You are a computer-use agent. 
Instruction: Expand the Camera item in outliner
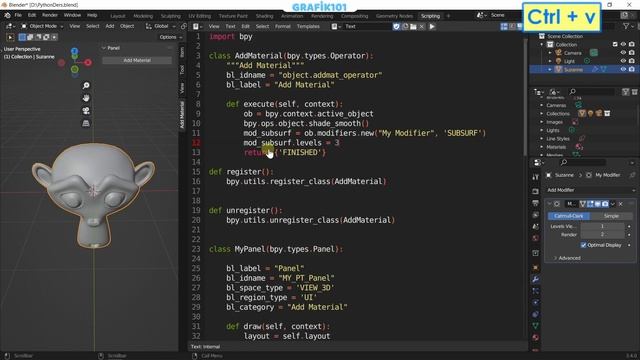click(550, 53)
